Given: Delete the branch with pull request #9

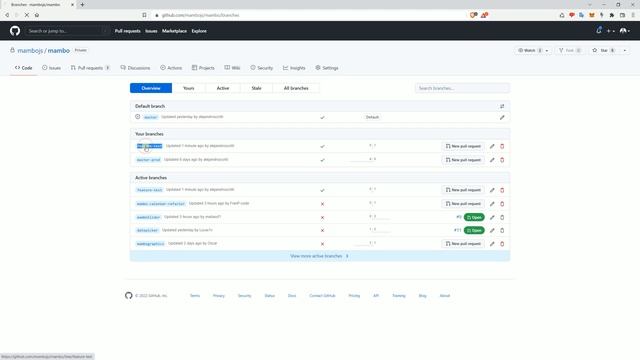Looking at the screenshot, I should (x=502, y=218).
